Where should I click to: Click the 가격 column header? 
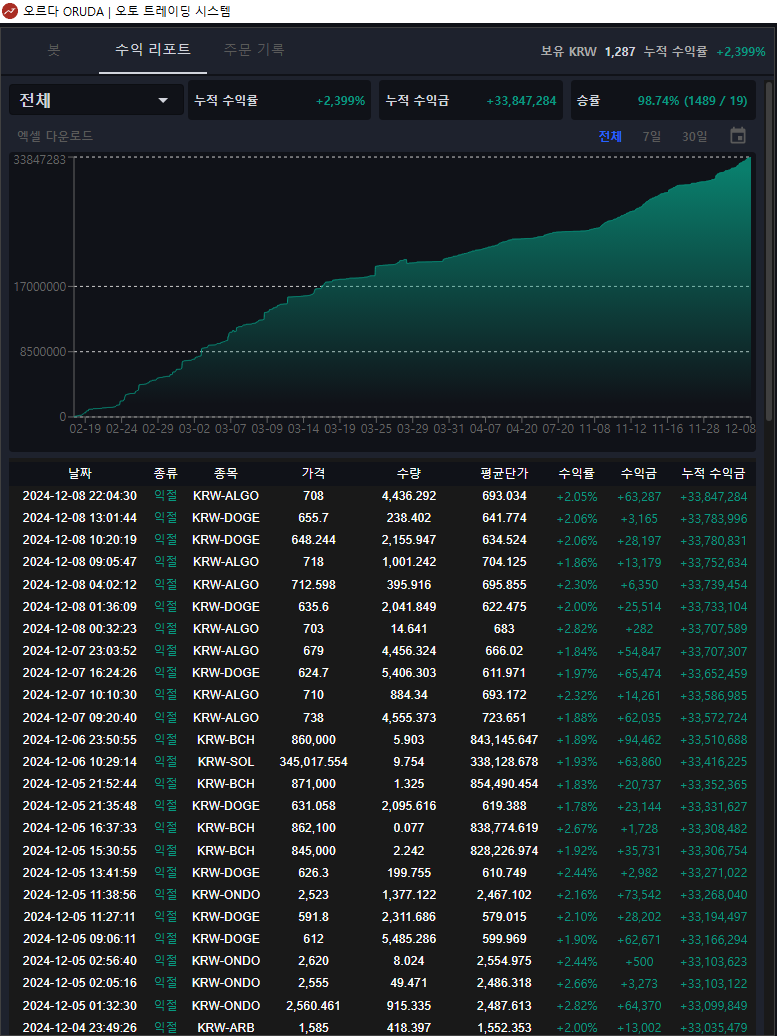point(313,473)
